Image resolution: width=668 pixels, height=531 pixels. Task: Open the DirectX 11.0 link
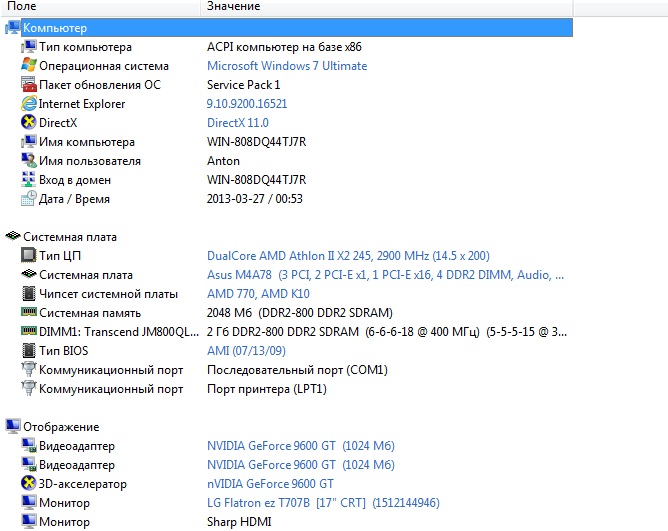(x=239, y=123)
